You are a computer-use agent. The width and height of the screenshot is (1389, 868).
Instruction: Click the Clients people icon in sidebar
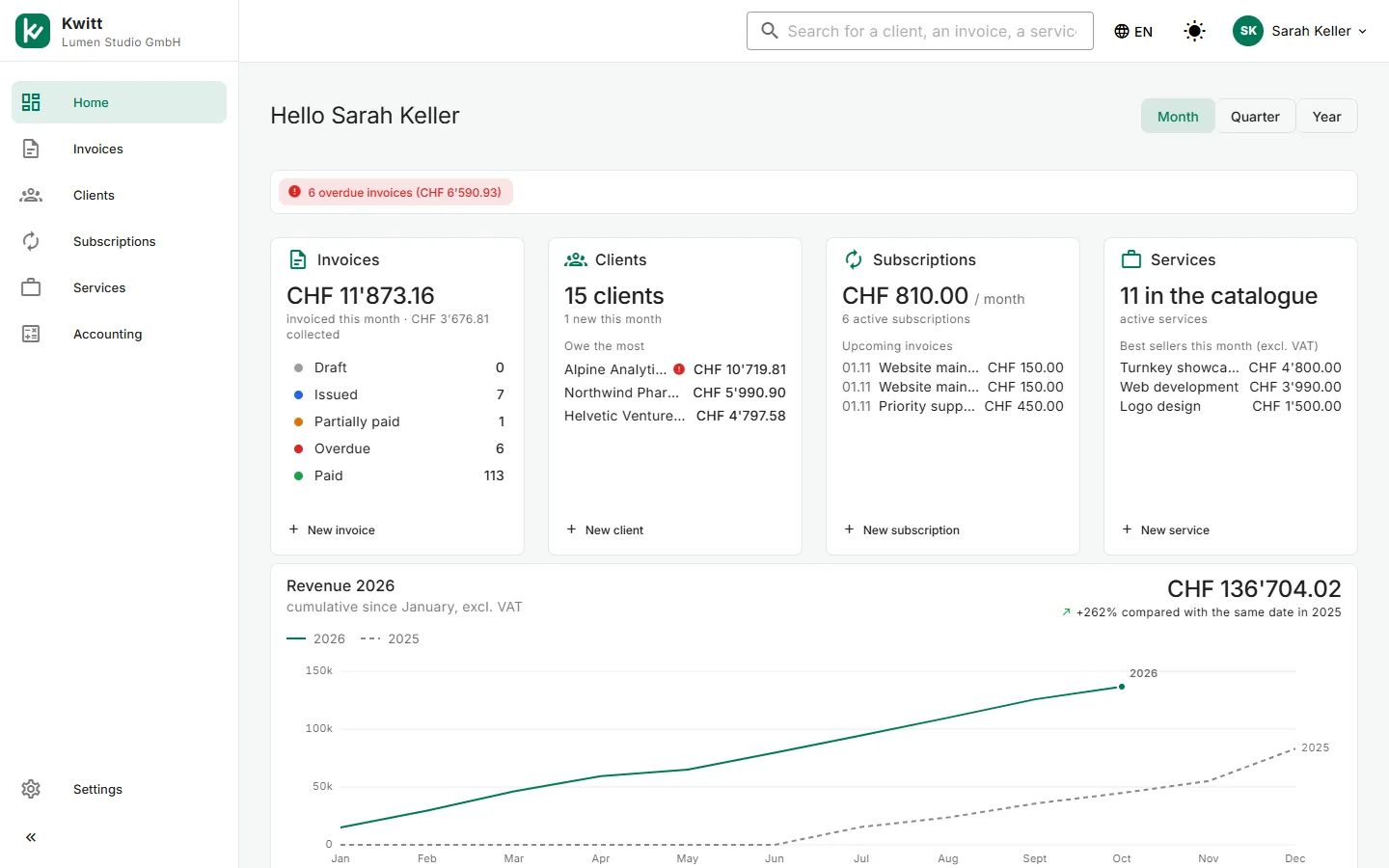coord(31,195)
